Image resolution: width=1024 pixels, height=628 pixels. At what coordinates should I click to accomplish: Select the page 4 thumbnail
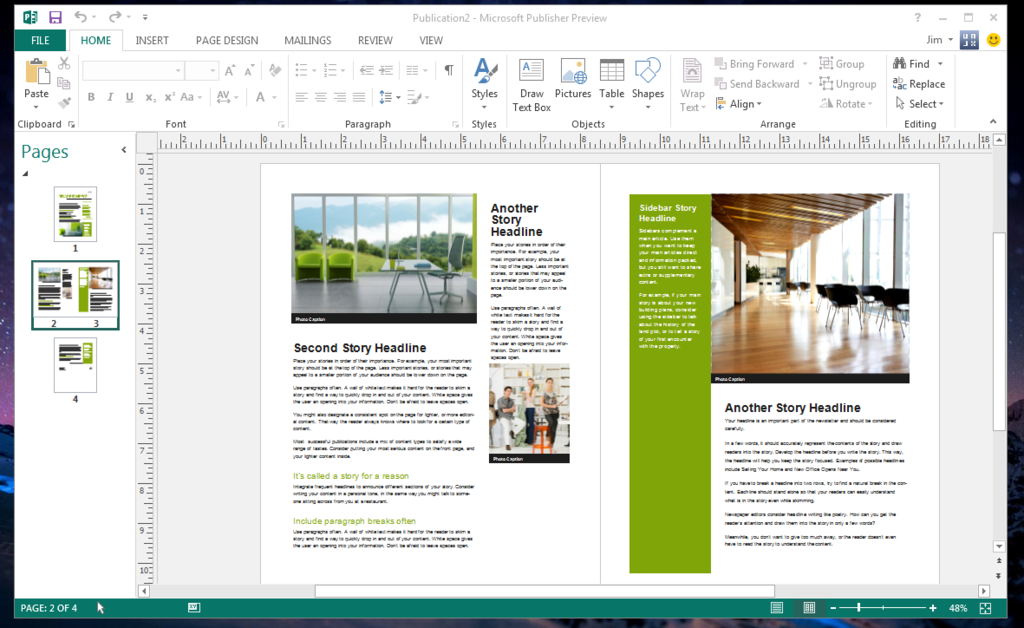click(75, 364)
